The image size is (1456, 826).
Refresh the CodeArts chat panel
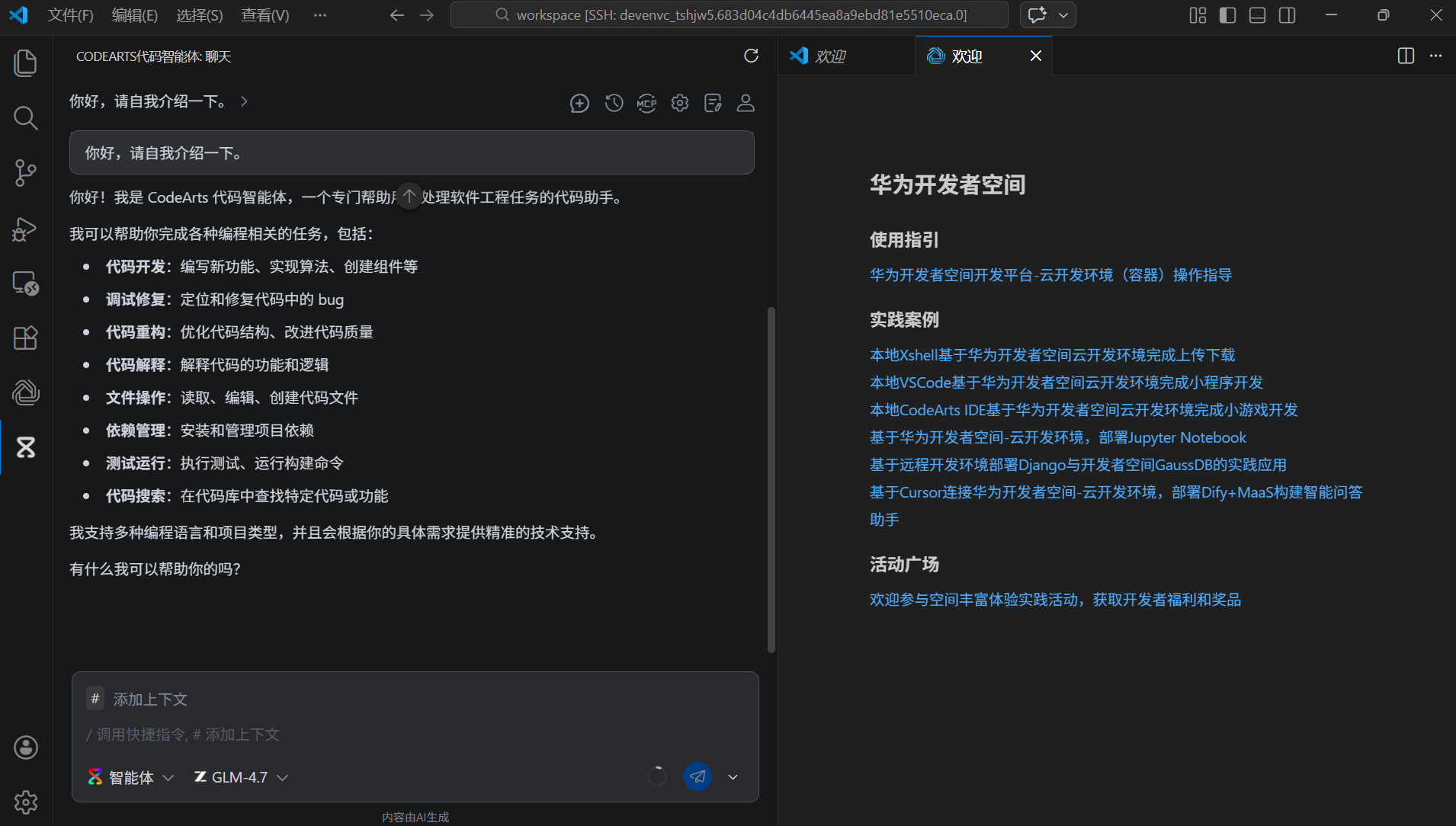click(751, 56)
